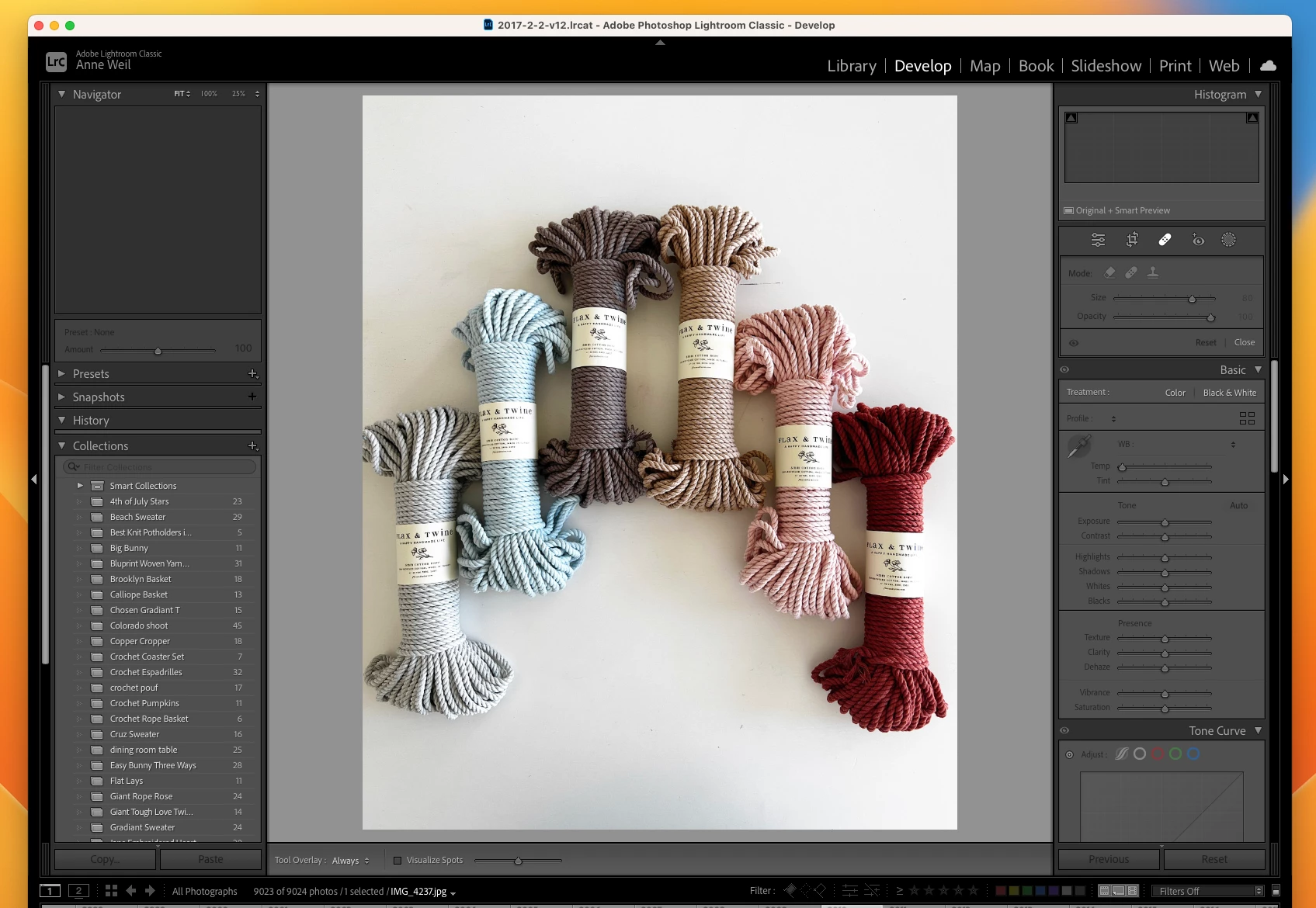Open the Filters Off dropdown
Viewport: 1316px width, 908px height.
(x=1208, y=891)
